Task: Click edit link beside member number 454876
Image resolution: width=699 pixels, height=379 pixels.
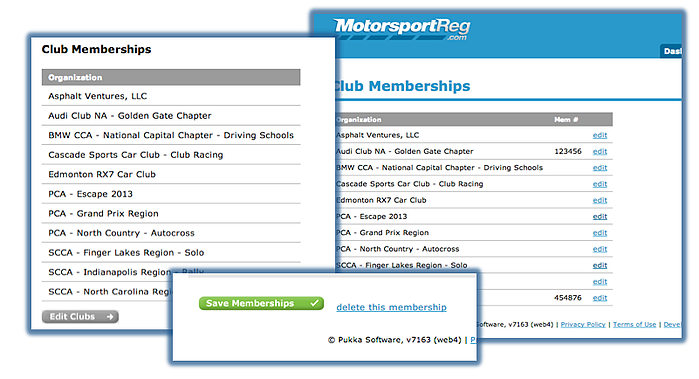Action: tap(600, 298)
